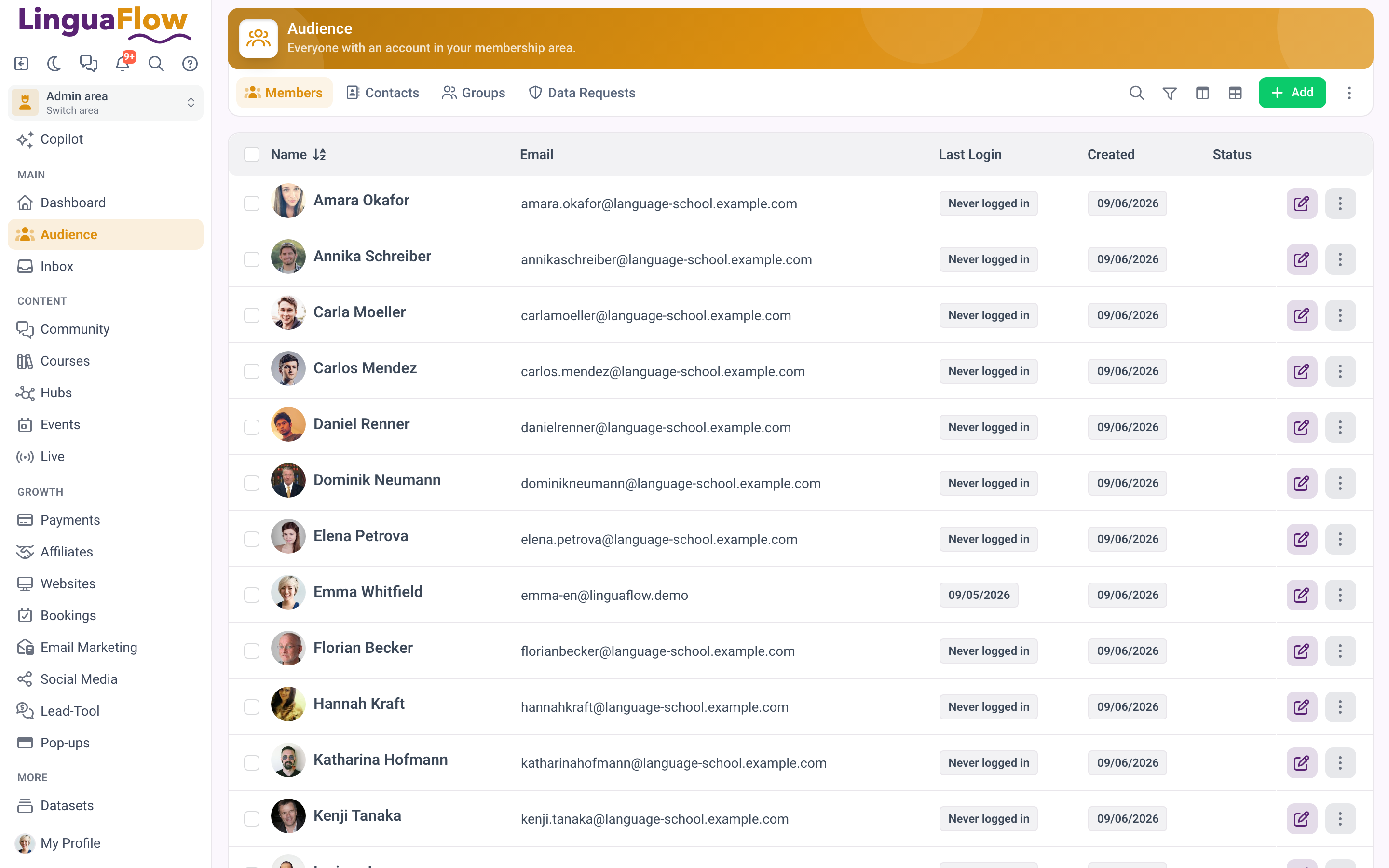Tick the select-all checkbox in table header
The height and width of the screenshot is (868, 1389).
tap(252, 154)
